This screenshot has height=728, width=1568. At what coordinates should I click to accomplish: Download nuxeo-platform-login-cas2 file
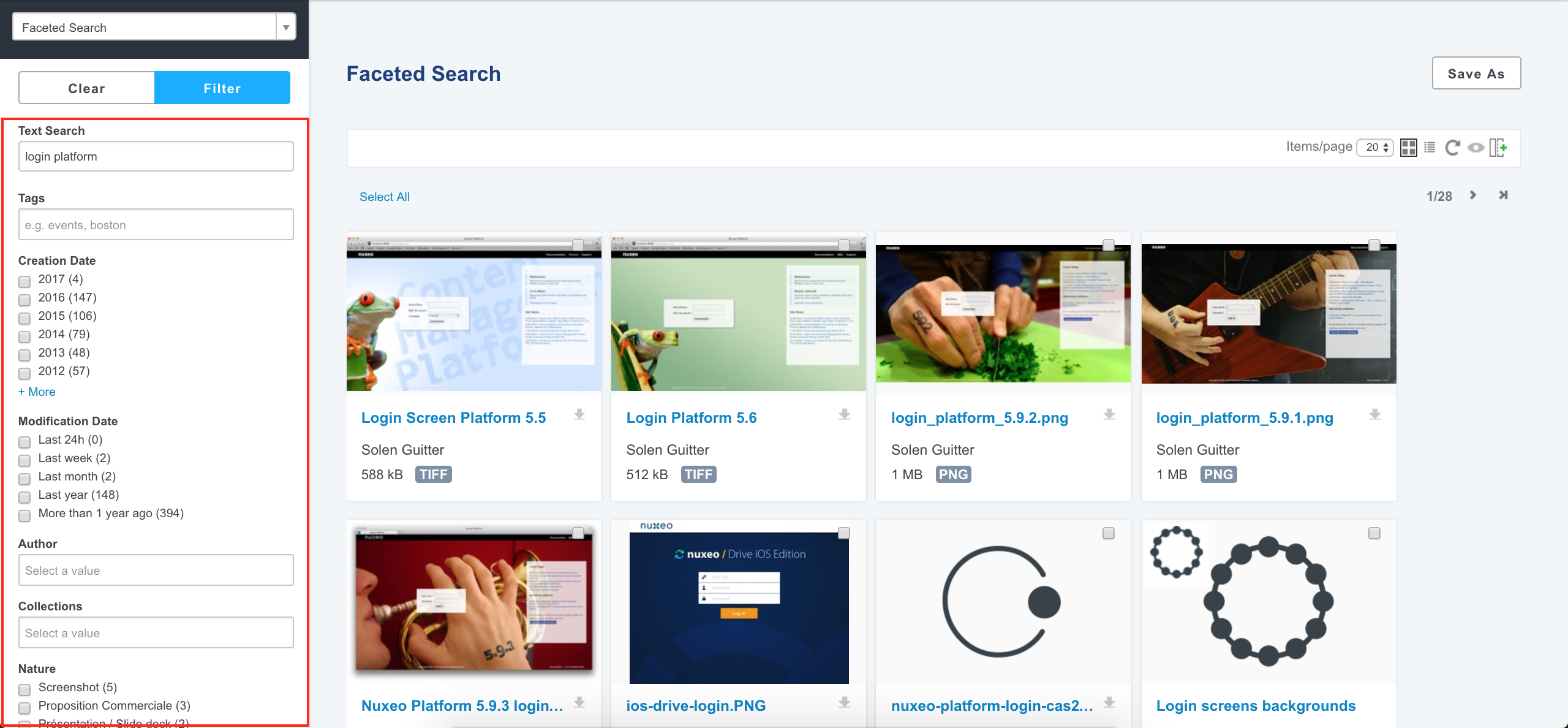1109,703
